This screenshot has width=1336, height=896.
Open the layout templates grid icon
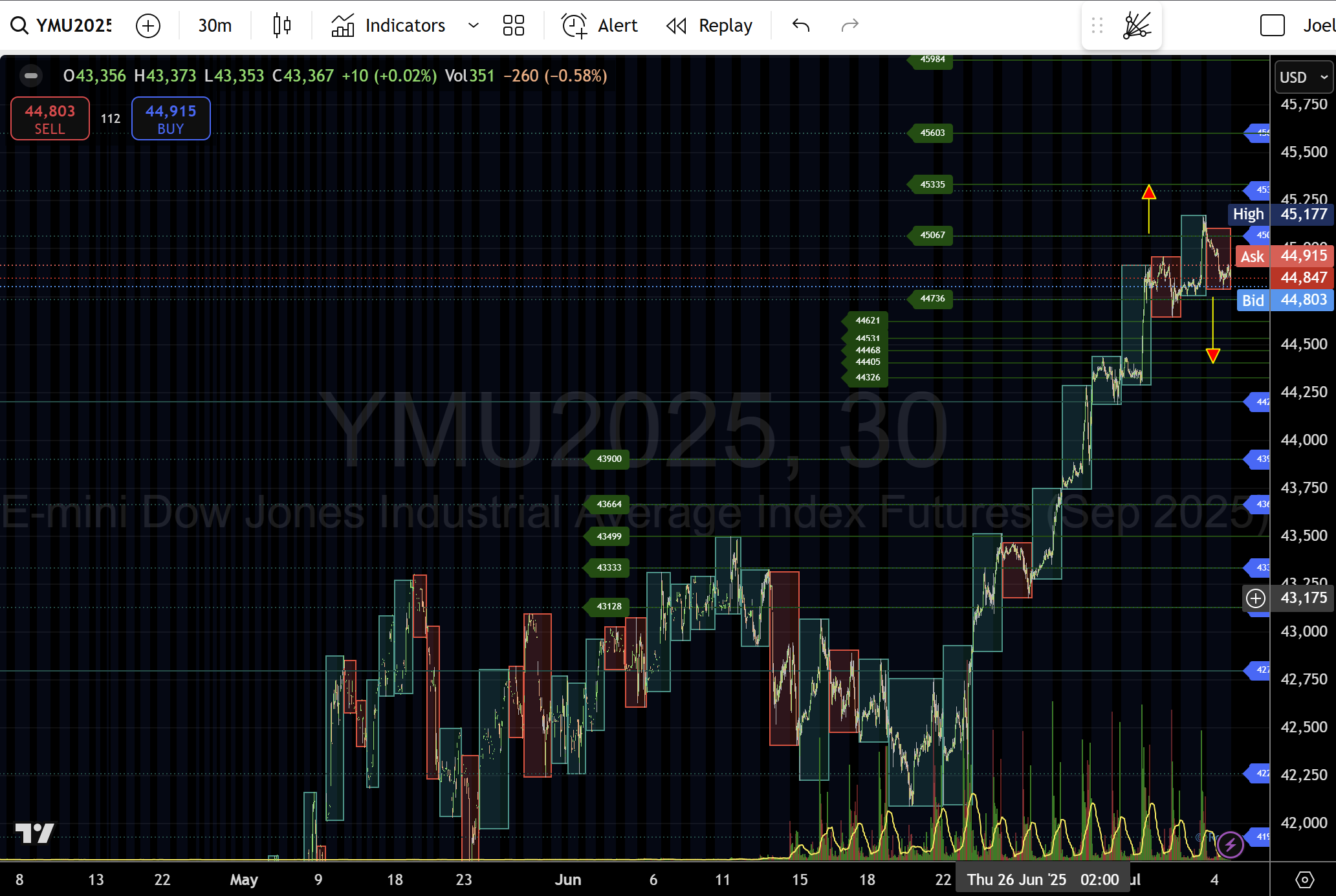tap(513, 25)
